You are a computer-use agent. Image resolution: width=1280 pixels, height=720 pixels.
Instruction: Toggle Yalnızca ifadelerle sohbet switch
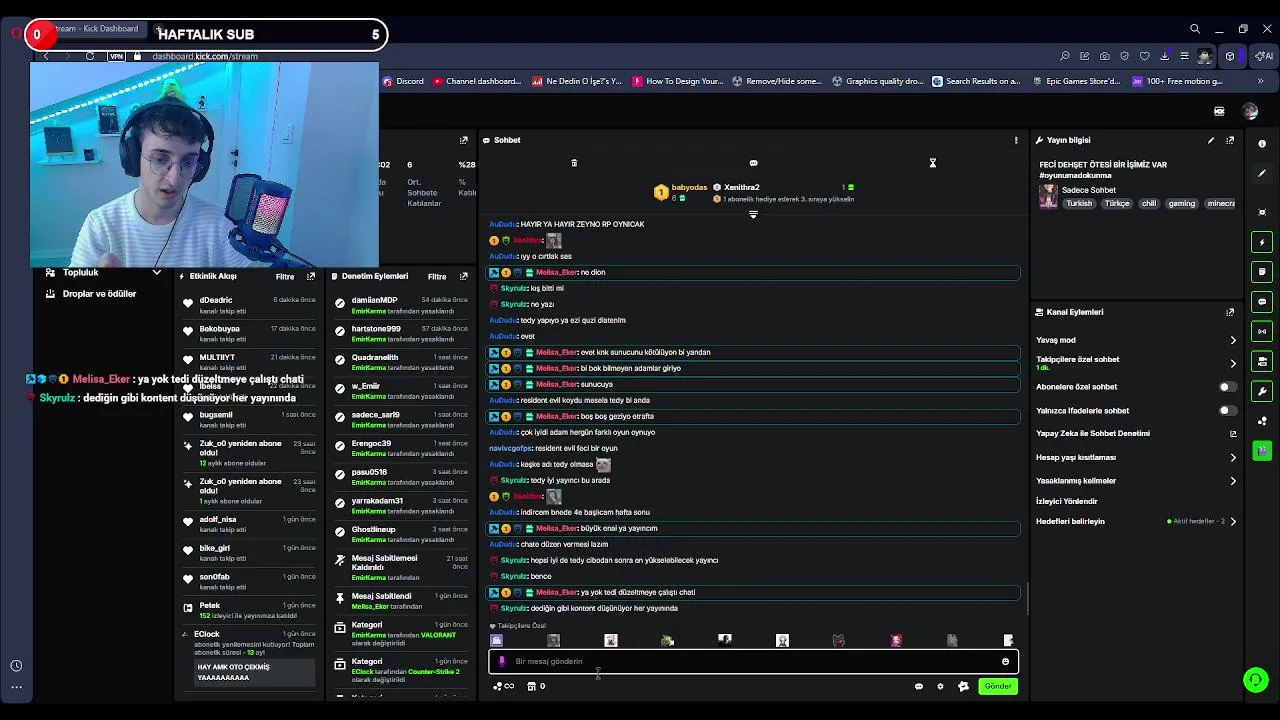point(1226,410)
